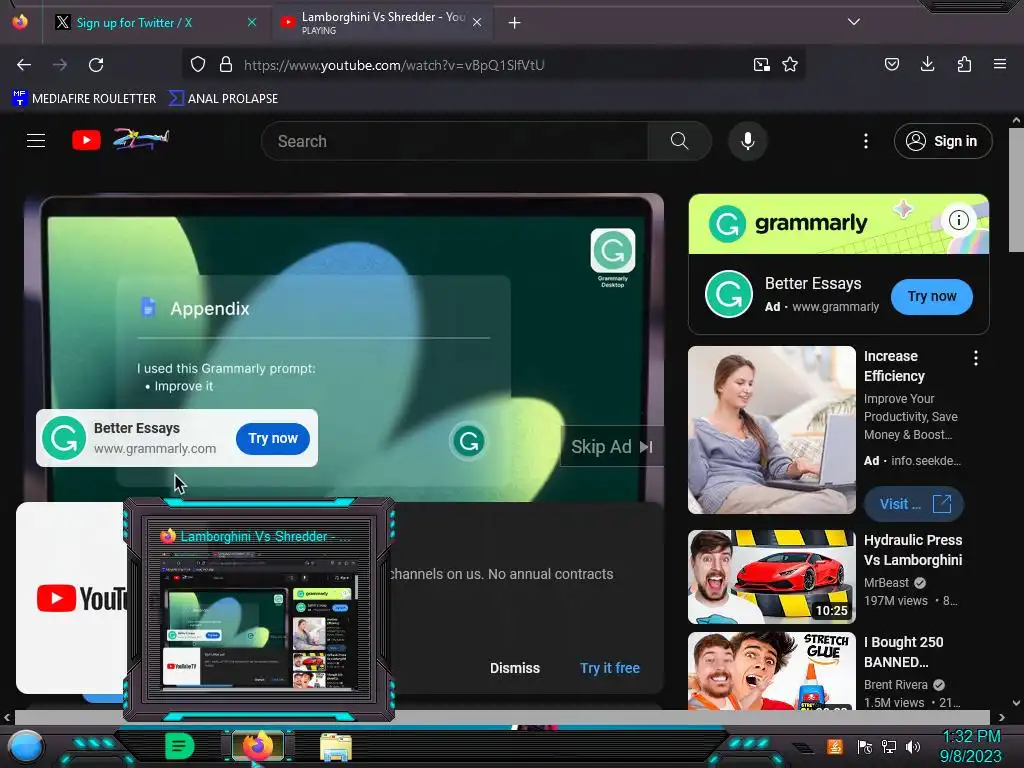Image resolution: width=1024 pixels, height=768 pixels.
Task: Open network icon in system tray
Action: (889, 747)
